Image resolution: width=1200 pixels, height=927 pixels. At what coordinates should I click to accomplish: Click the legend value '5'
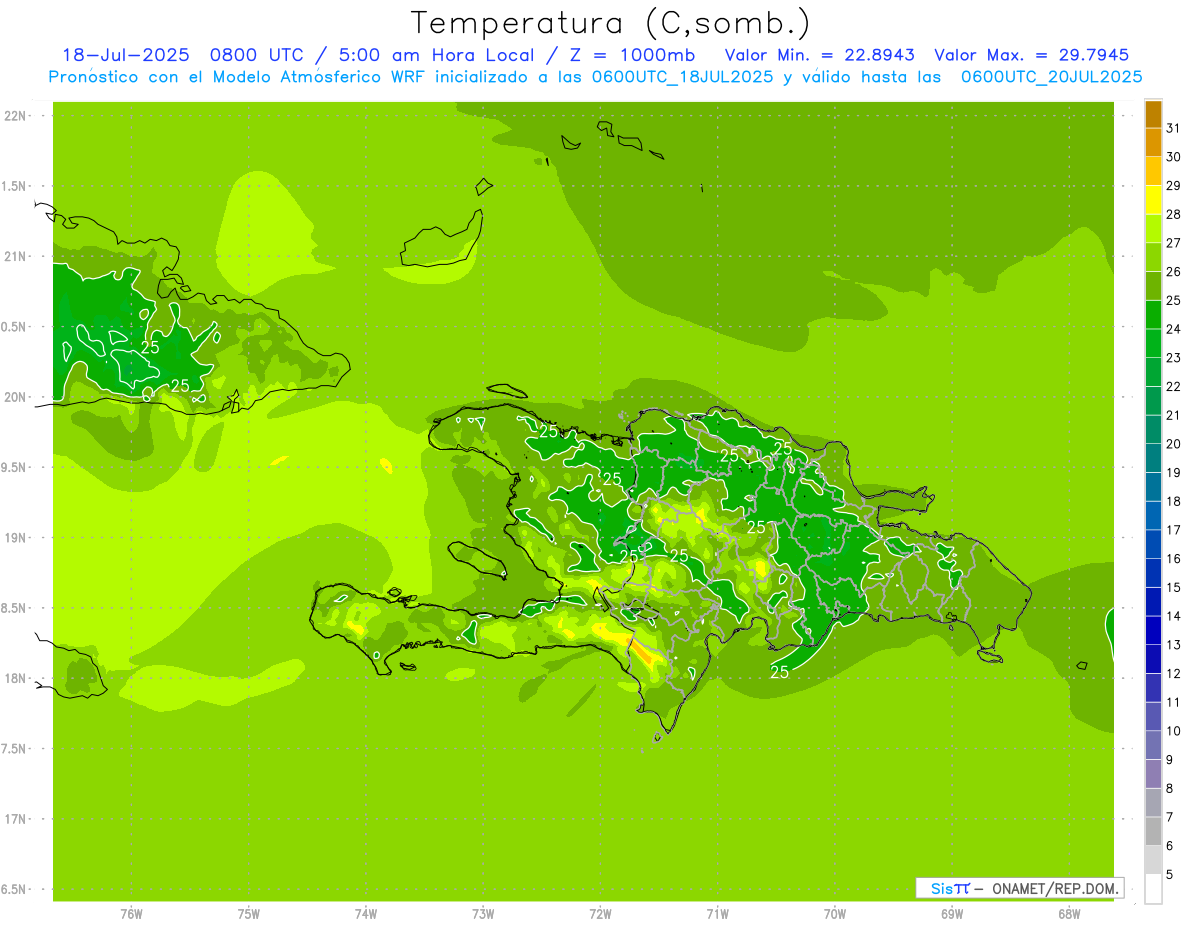1170,875
